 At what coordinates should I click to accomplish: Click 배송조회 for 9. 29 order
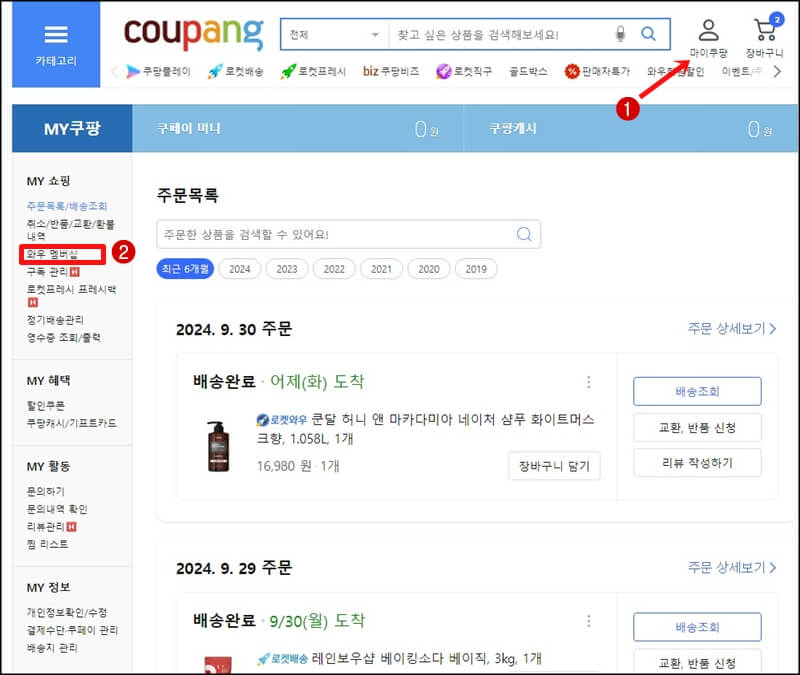point(697,627)
